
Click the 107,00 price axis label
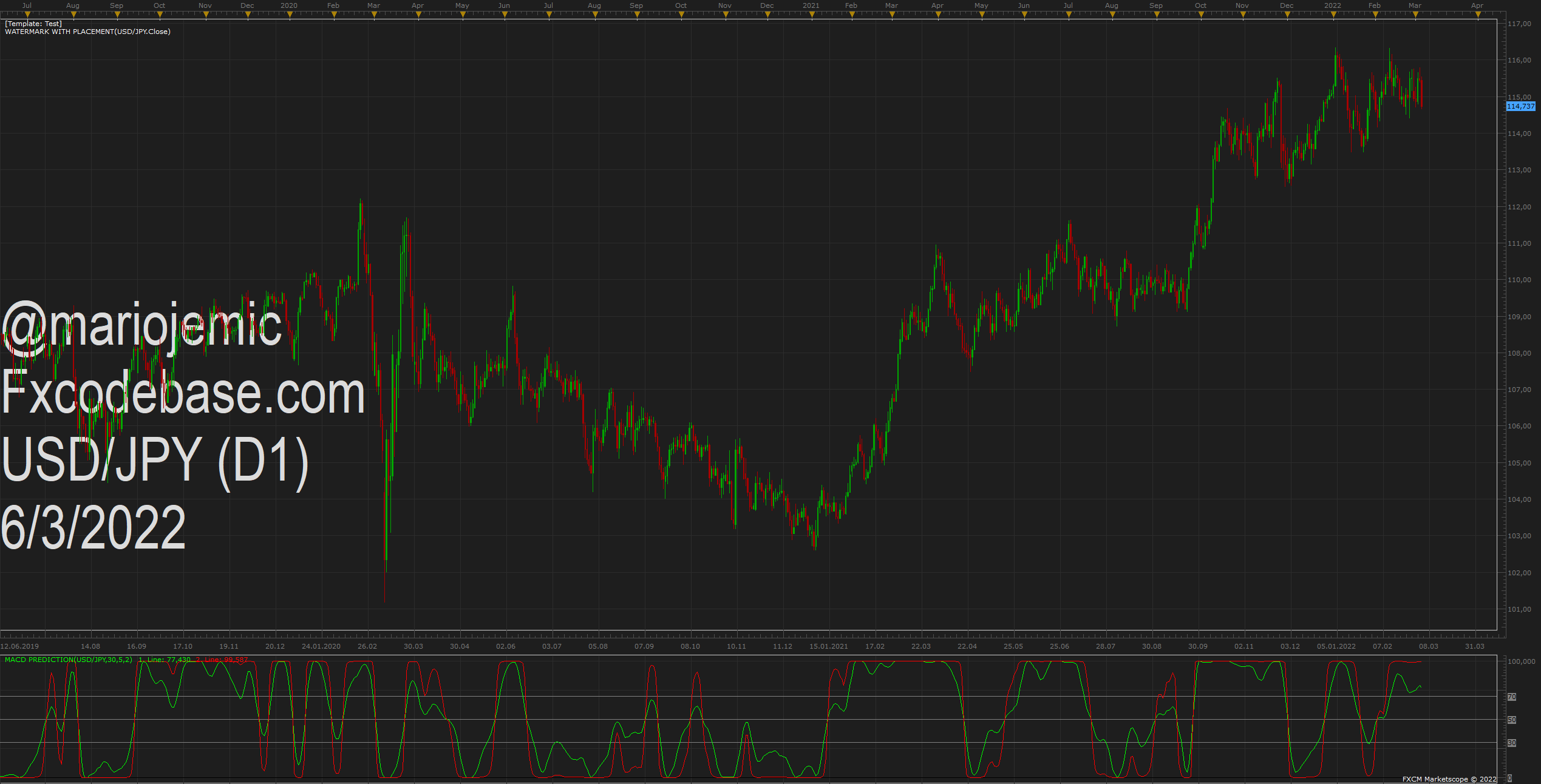(x=1520, y=390)
